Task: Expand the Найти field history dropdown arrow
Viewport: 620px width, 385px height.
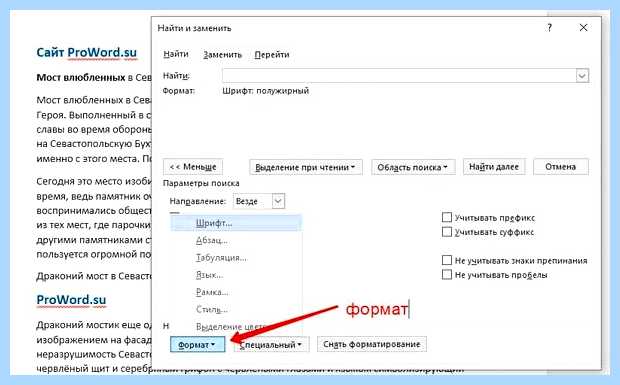Action: click(x=582, y=75)
